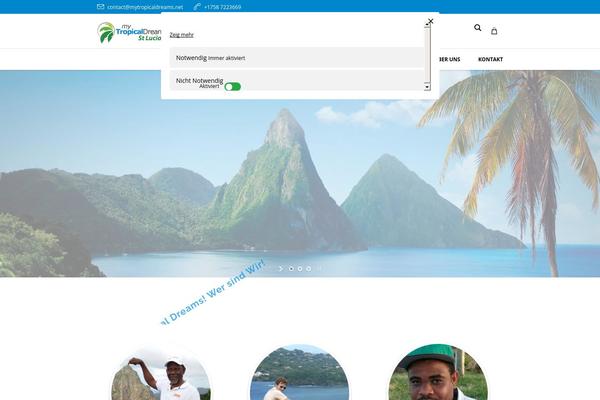The image size is (600, 400).
Task: Click the popup scrollbar down arrow
Action: (x=427, y=87)
